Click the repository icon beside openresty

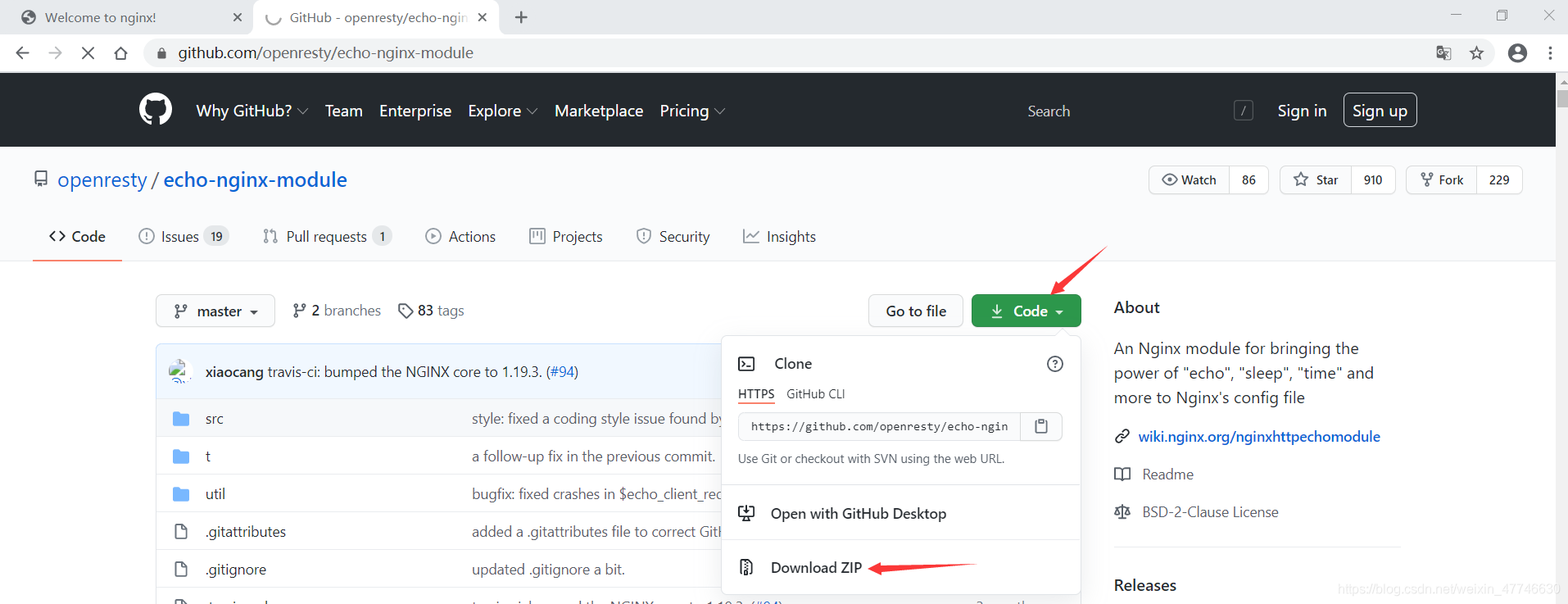point(41,179)
